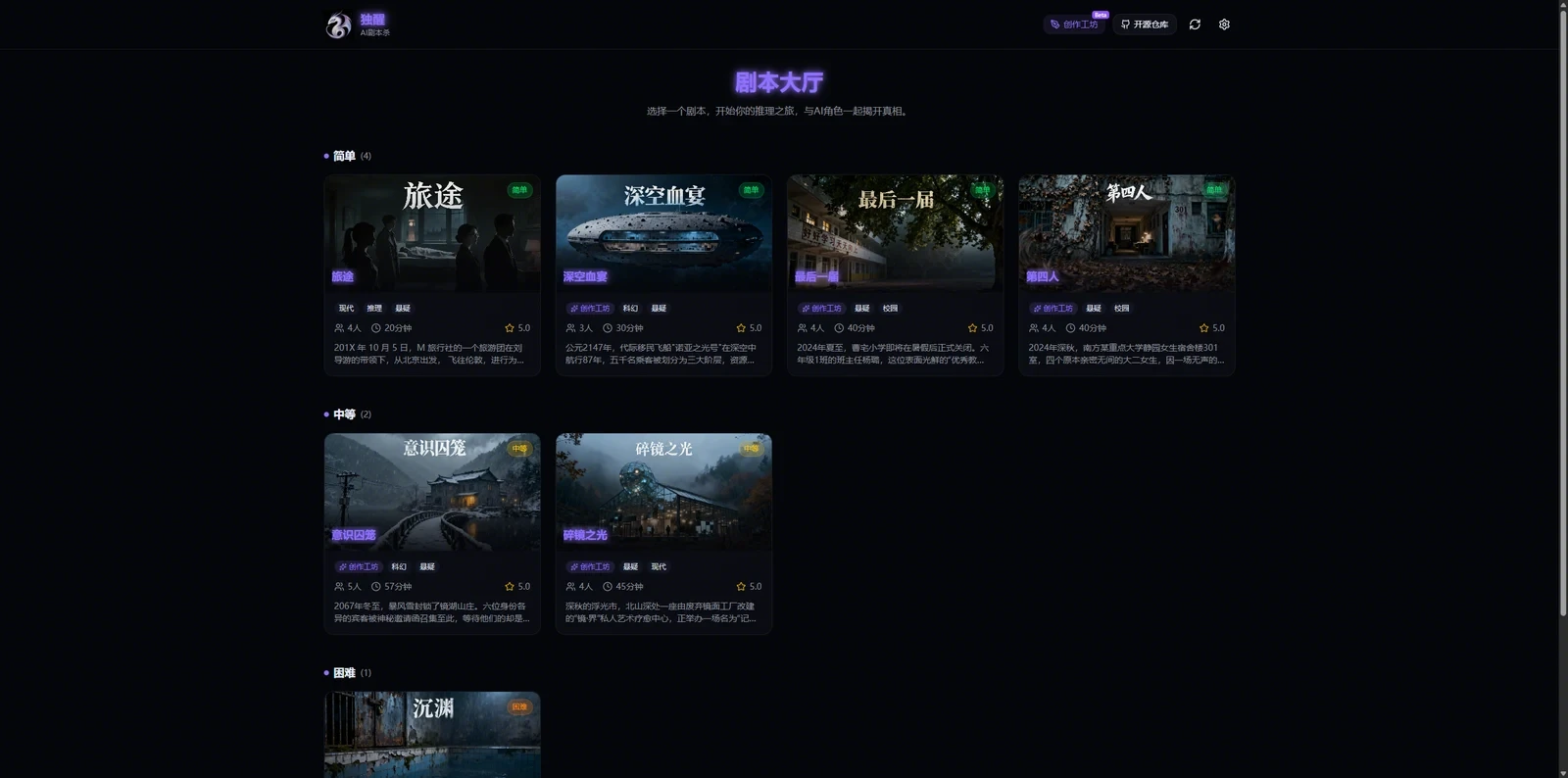Open settings with the gear icon
Viewport: 1568px width, 778px height.
click(x=1224, y=24)
